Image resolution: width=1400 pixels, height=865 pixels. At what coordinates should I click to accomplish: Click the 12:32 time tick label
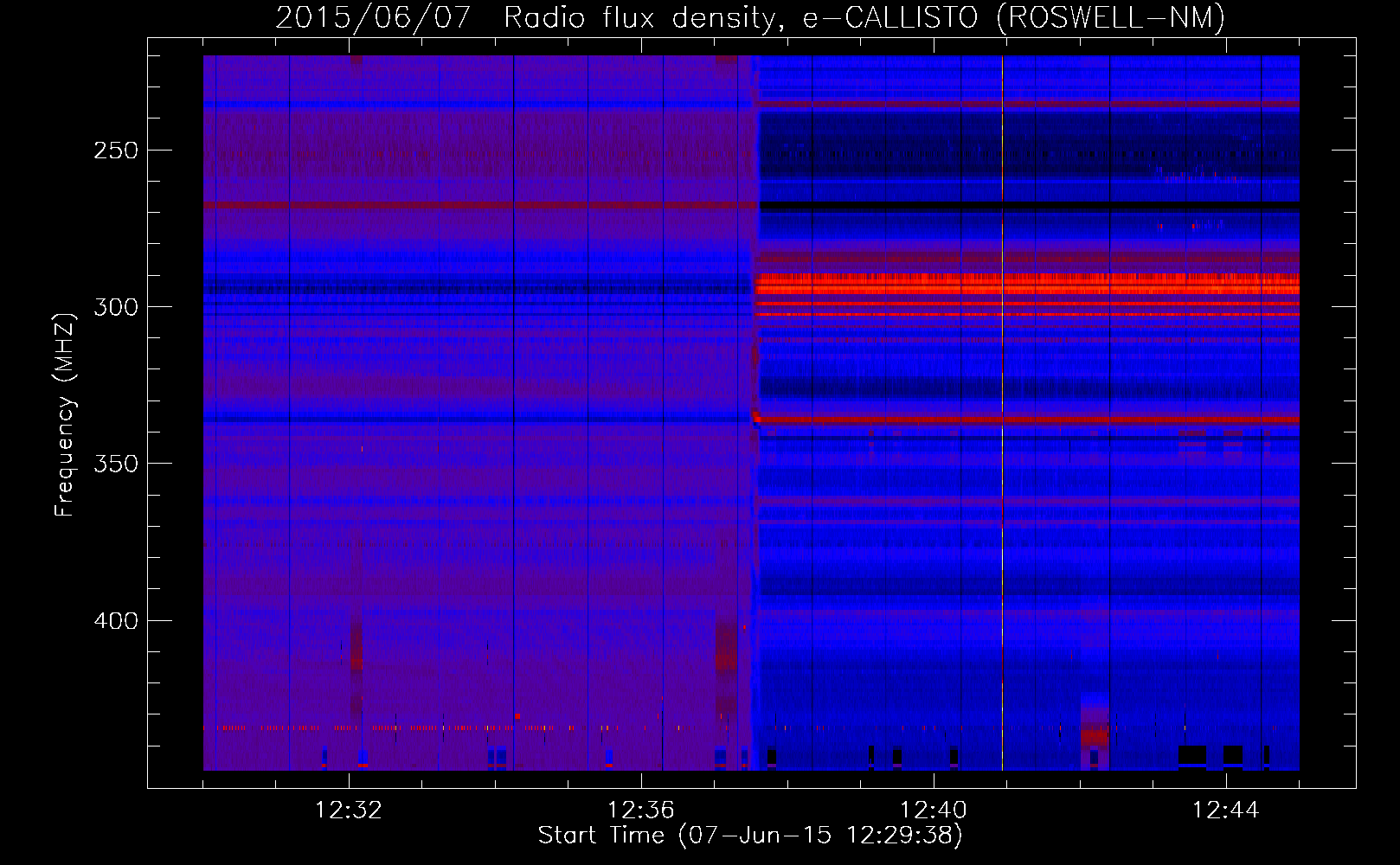[x=349, y=811]
